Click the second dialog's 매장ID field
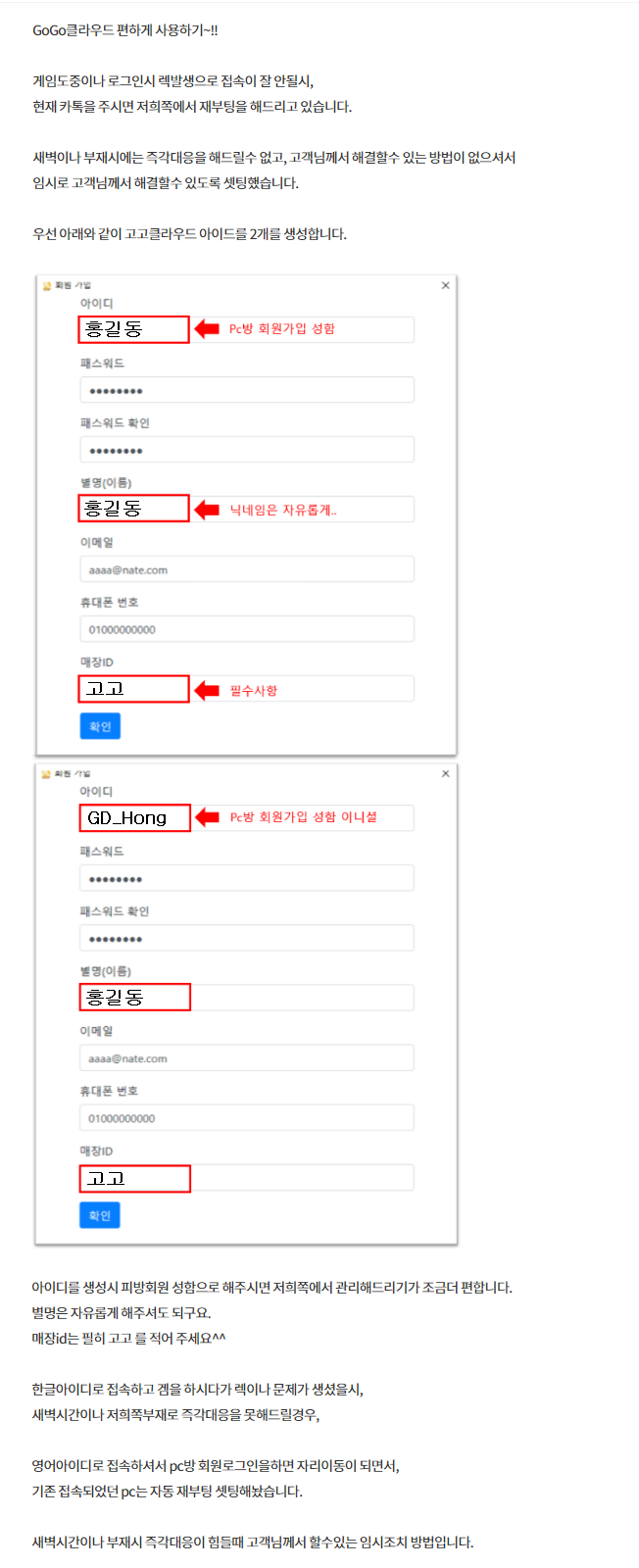The width and height of the screenshot is (639, 1568). tap(247, 1178)
